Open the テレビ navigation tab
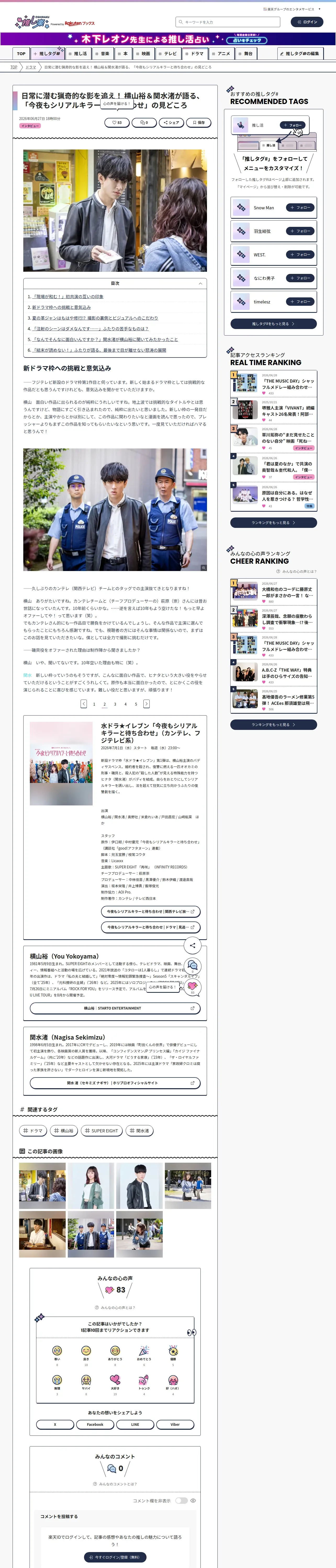This screenshot has width=336, height=1568. click(168, 54)
